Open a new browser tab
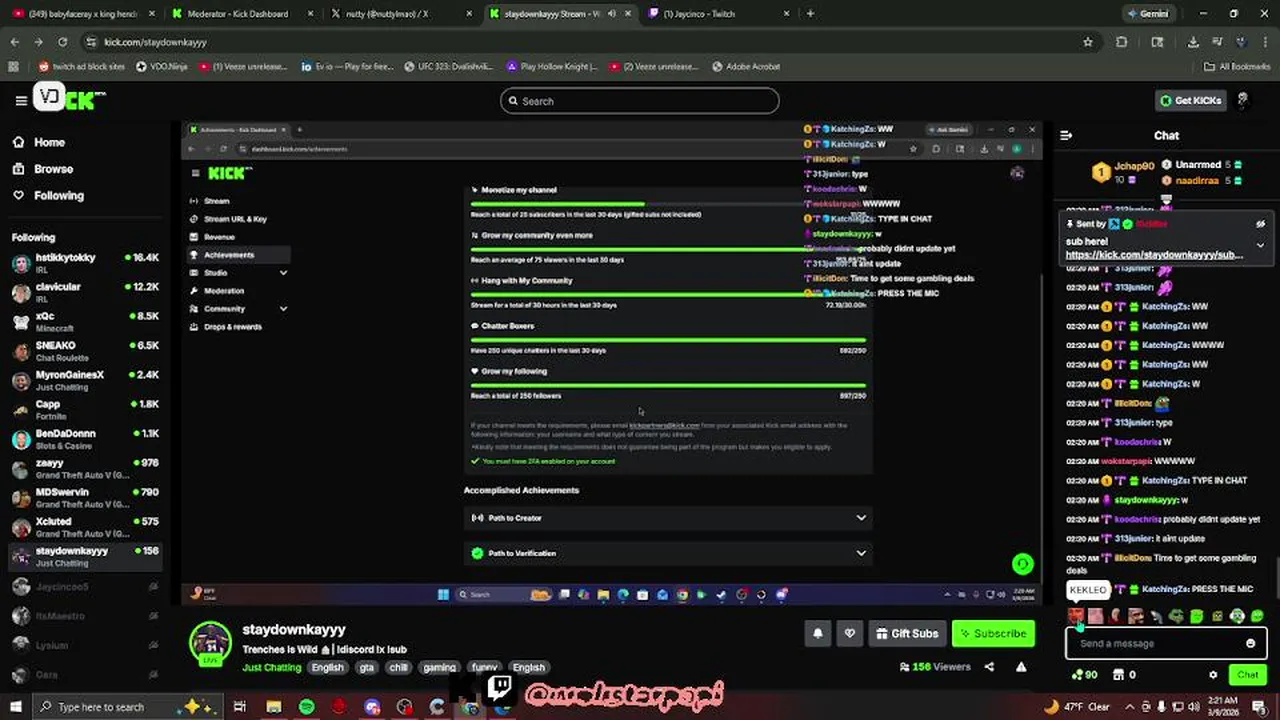Image resolution: width=1280 pixels, height=720 pixels. pyautogui.click(x=810, y=14)
